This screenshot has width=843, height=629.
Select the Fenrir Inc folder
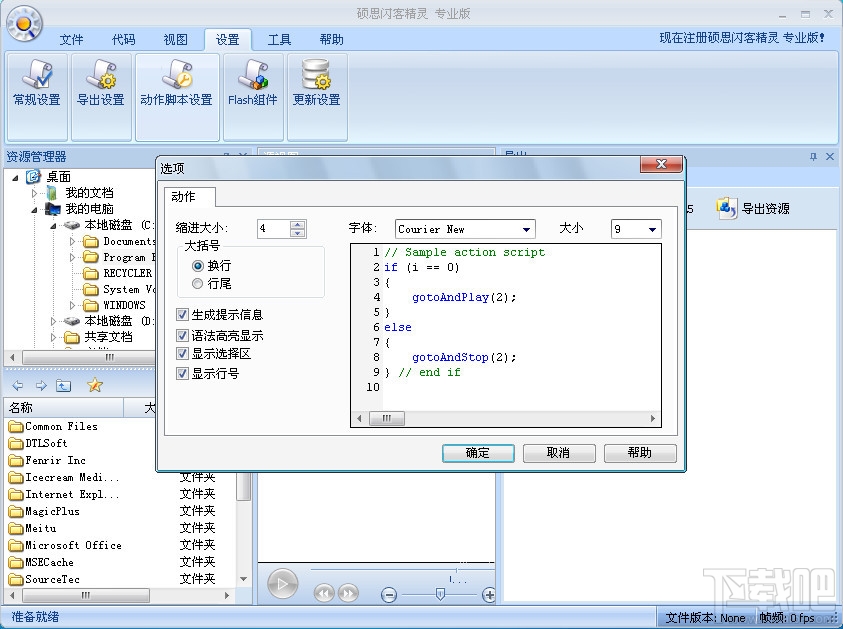pyautogui.click(x=47, y=460)
